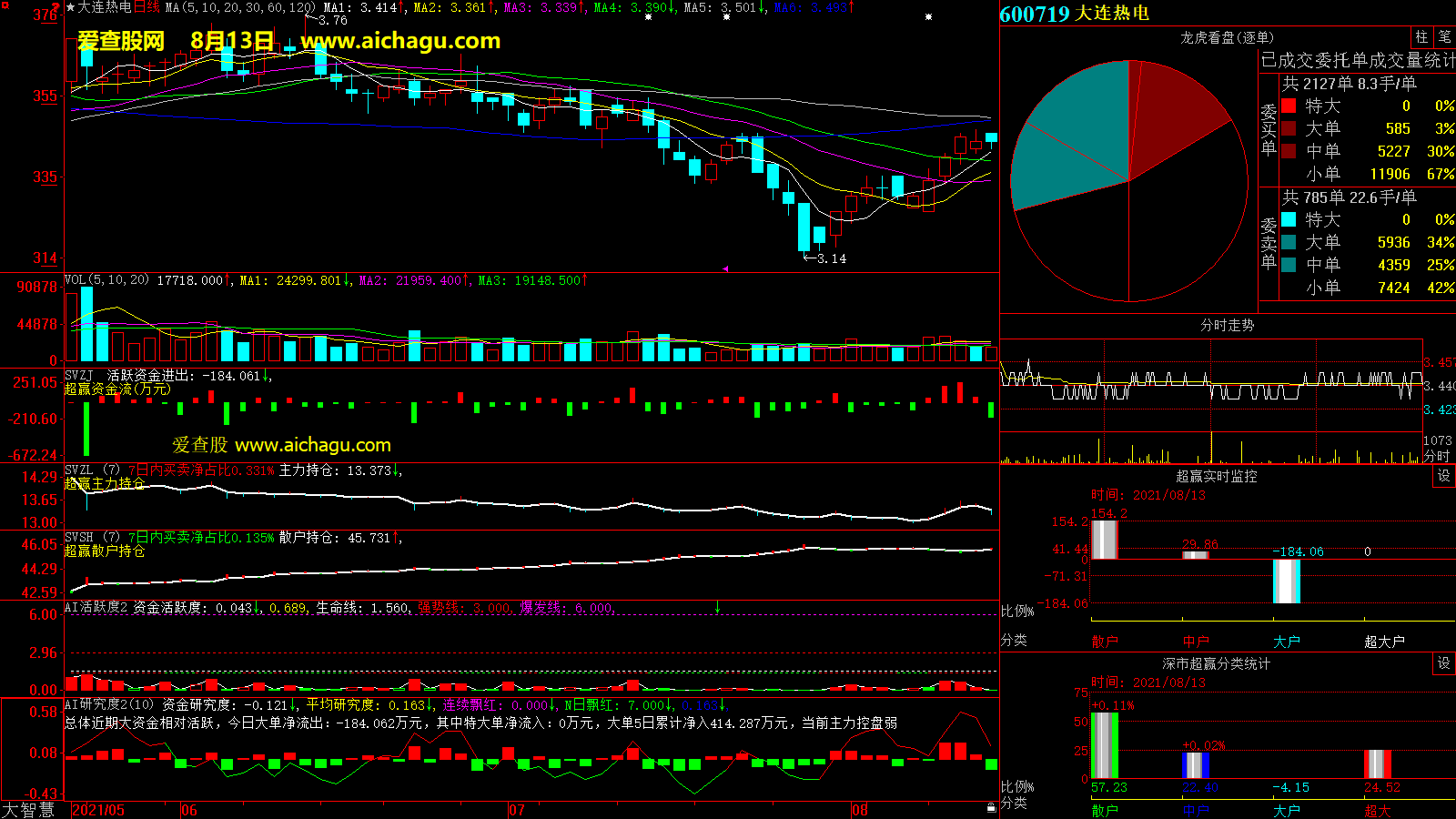Click the 07 month marker on time axis
1456x819 pixels.
click(517, 810)
